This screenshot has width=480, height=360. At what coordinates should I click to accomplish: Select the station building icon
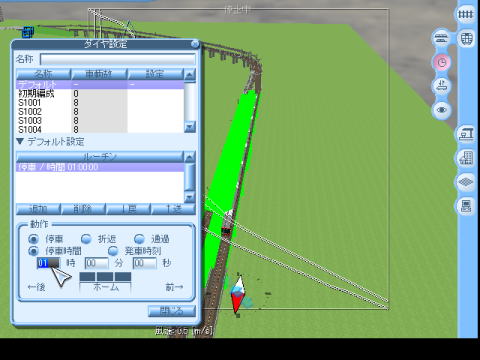(x=466, y=134)
